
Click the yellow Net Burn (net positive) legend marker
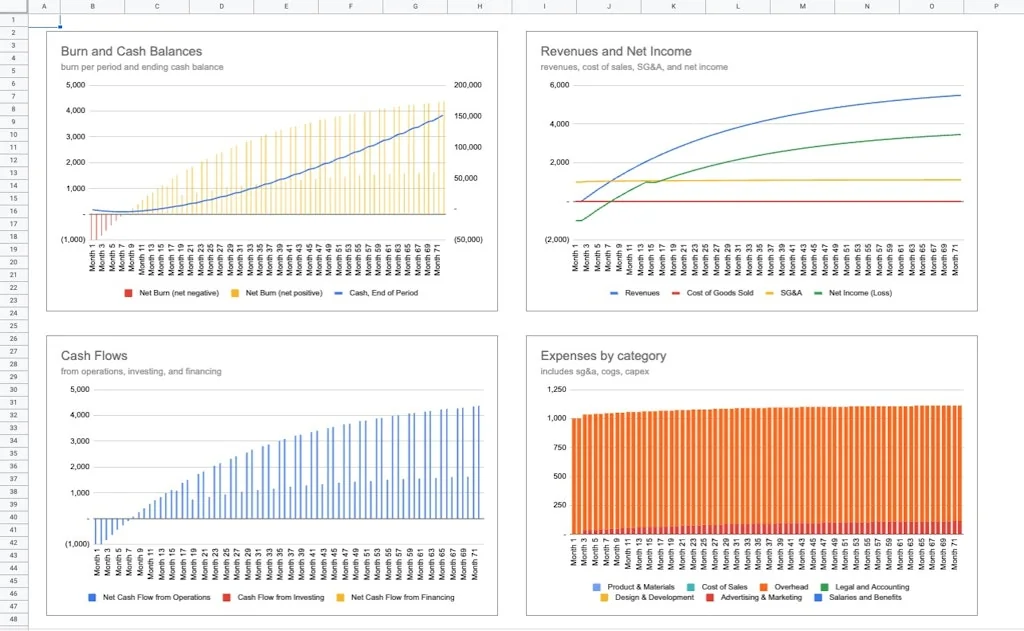pos(233,293)
